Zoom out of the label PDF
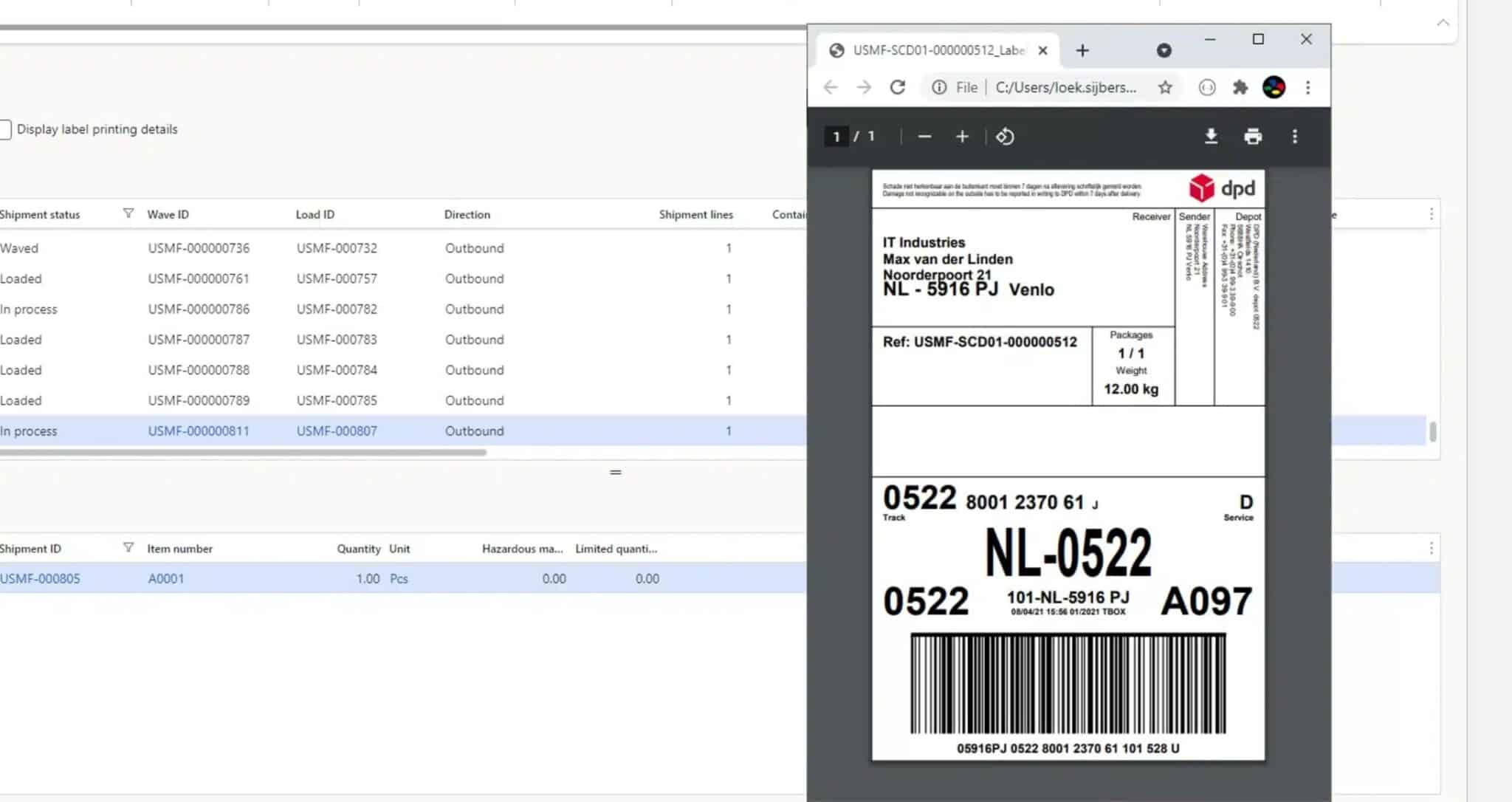 pos(925,136)
